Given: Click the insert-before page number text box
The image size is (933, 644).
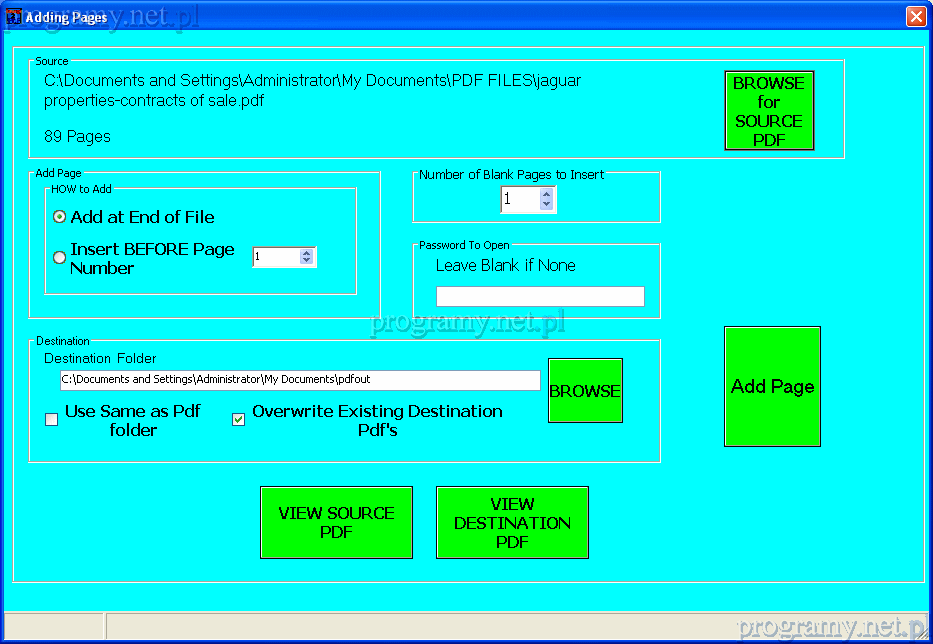Looking at the screenshot, I should pos(275,257).
